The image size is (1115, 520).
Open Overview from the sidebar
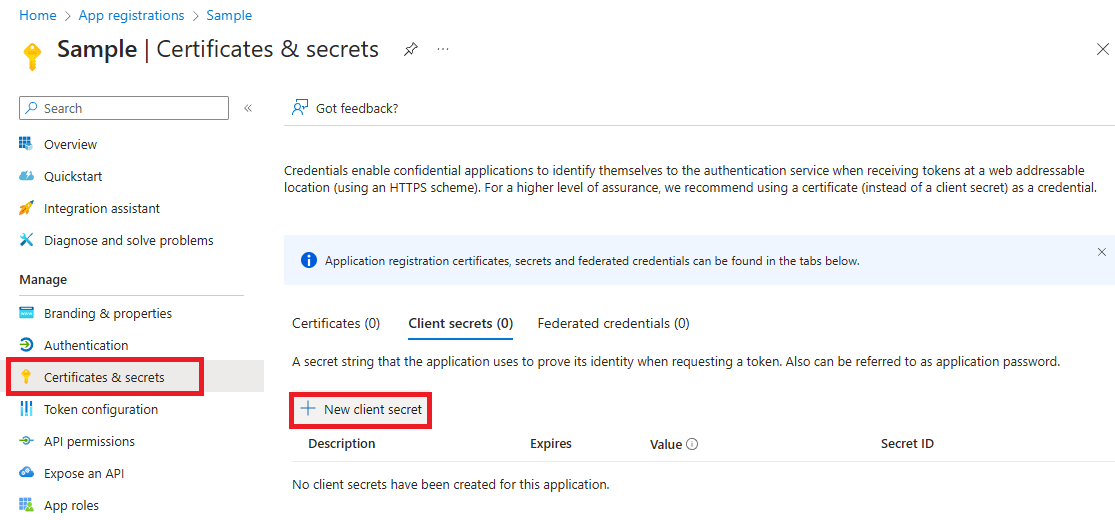[70, 144]
